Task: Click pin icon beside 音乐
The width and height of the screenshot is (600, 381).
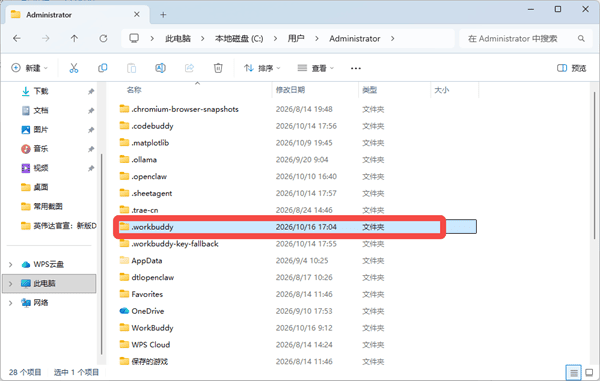Action: [91, 149]
